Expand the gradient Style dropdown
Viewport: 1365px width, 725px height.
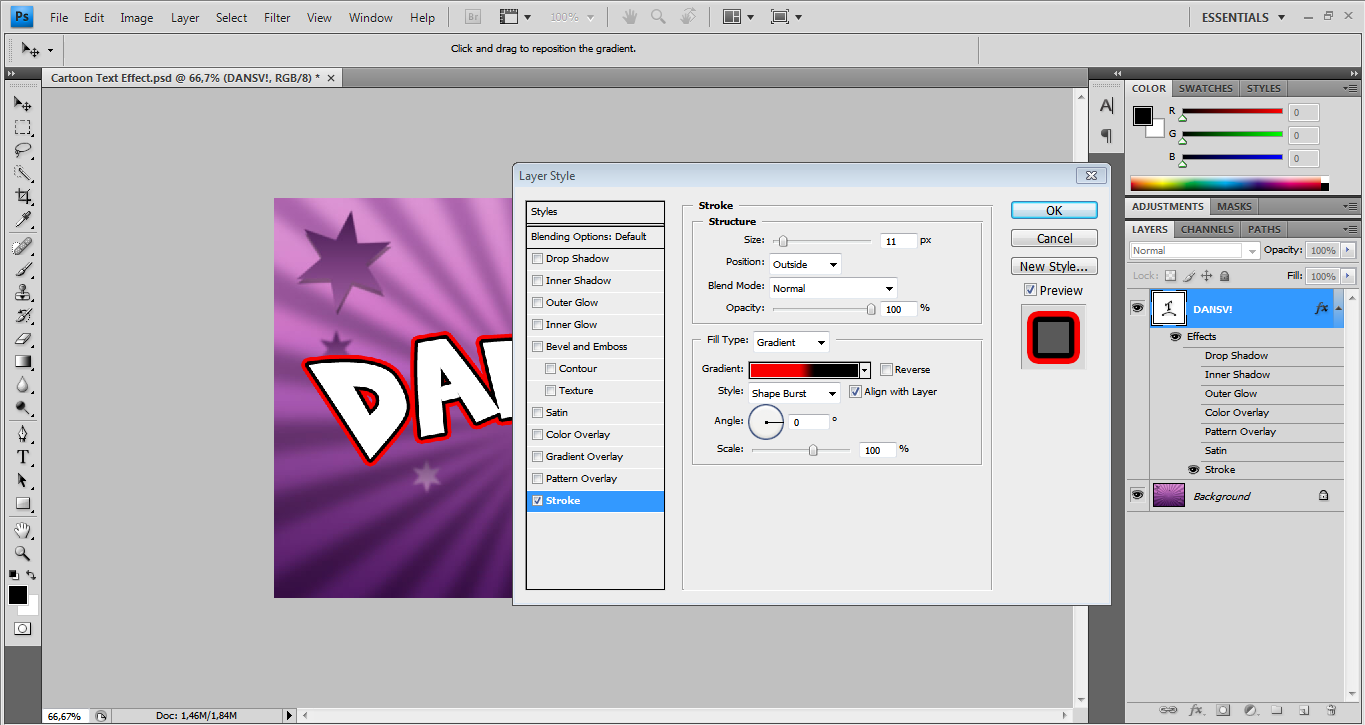tap(794, 393)
